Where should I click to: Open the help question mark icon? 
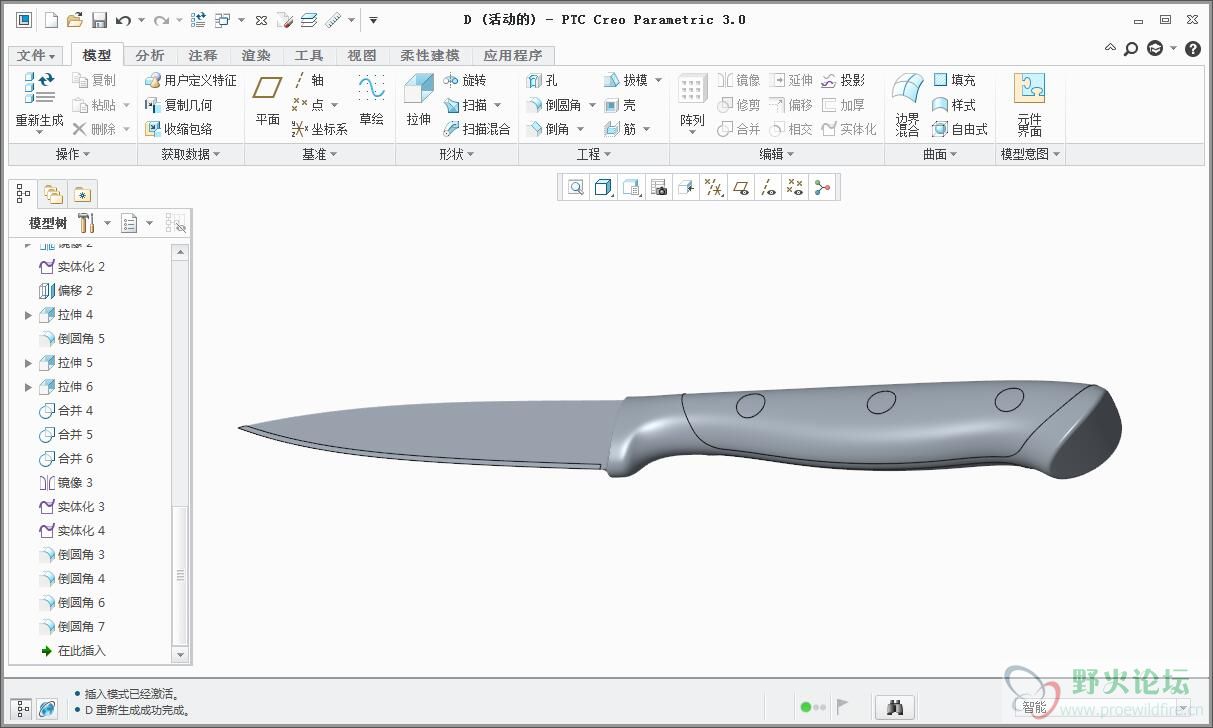click(x=1193, y=48)
